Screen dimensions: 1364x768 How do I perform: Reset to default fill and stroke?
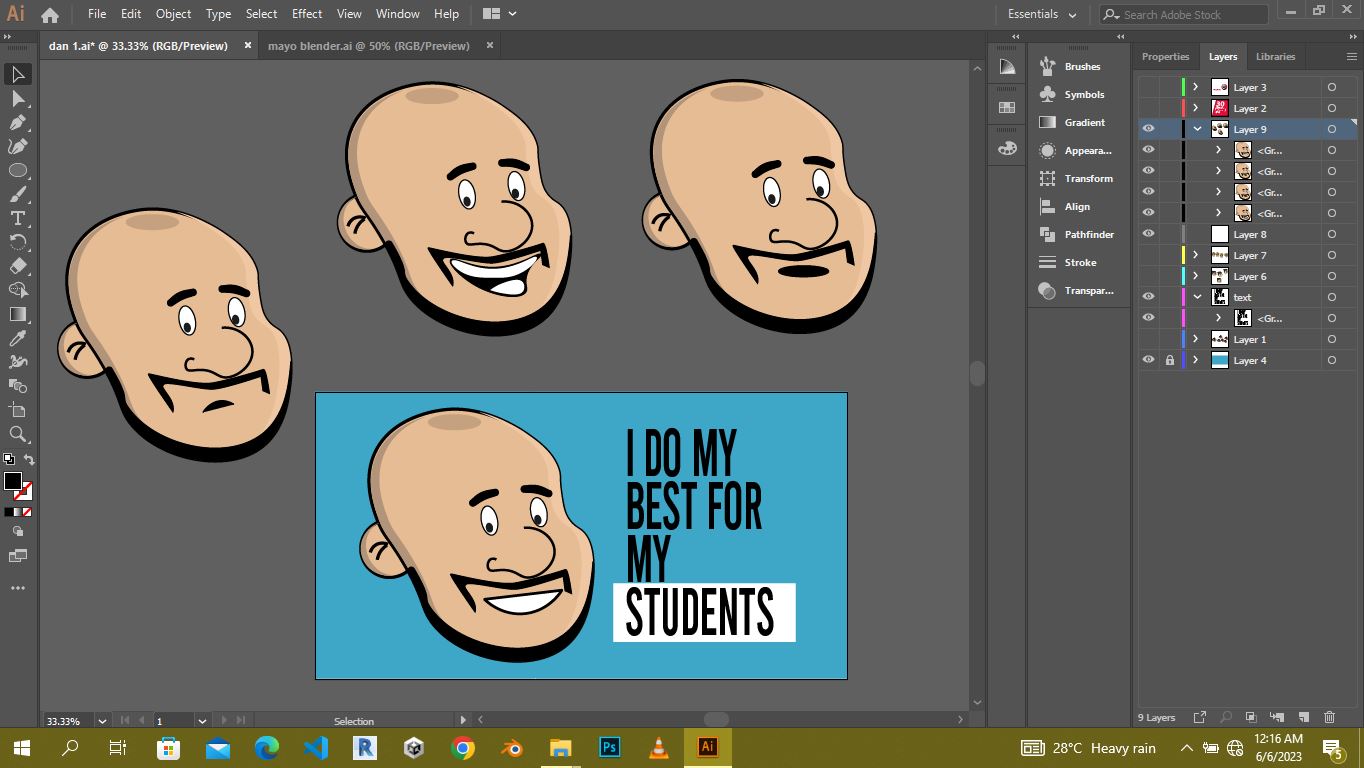[x=8, y=460]
